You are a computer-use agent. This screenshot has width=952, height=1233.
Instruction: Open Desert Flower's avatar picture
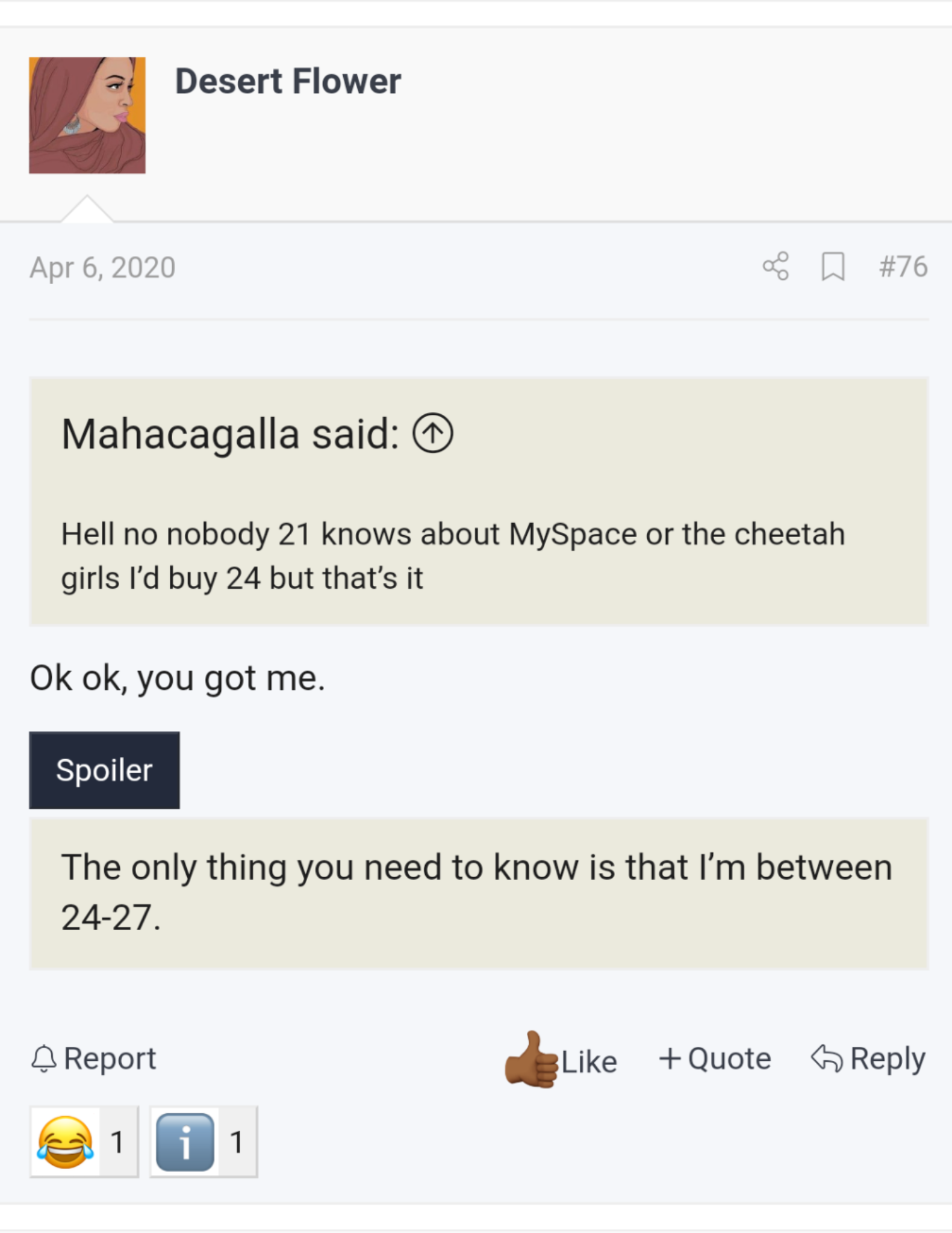point(87,116)
